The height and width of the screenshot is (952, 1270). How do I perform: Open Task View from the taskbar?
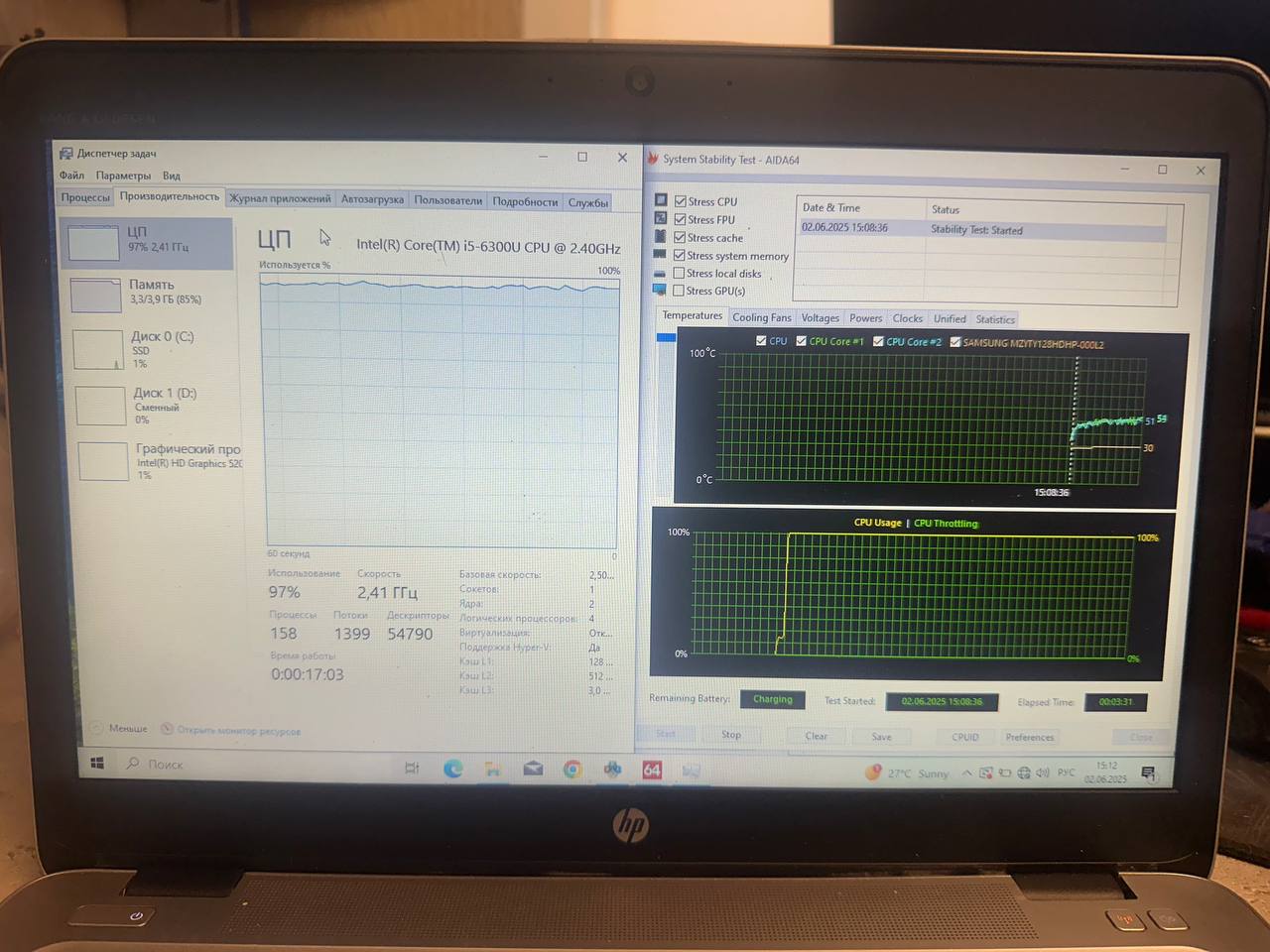[412, 769]
